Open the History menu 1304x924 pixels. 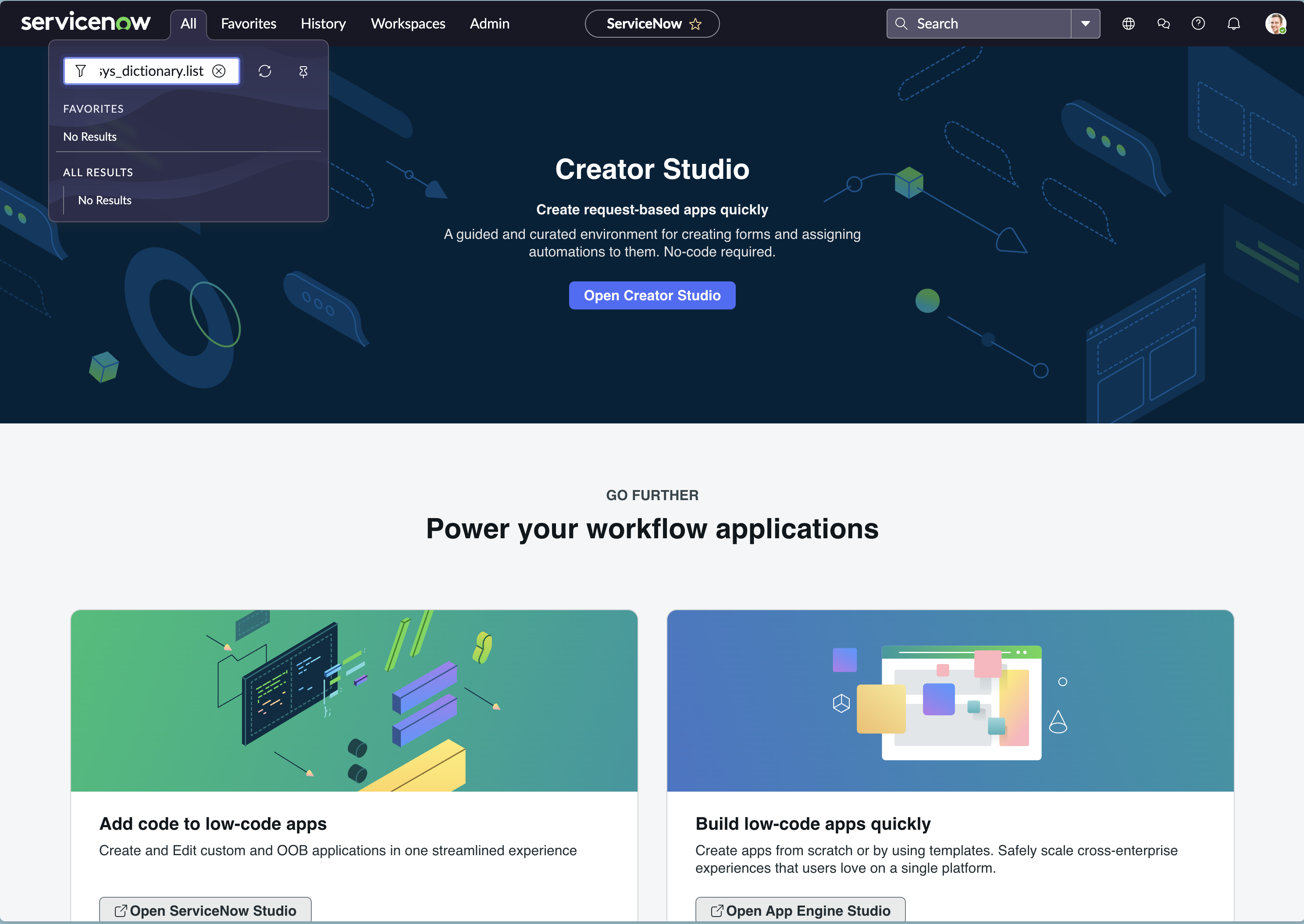[x=323, y=24]
